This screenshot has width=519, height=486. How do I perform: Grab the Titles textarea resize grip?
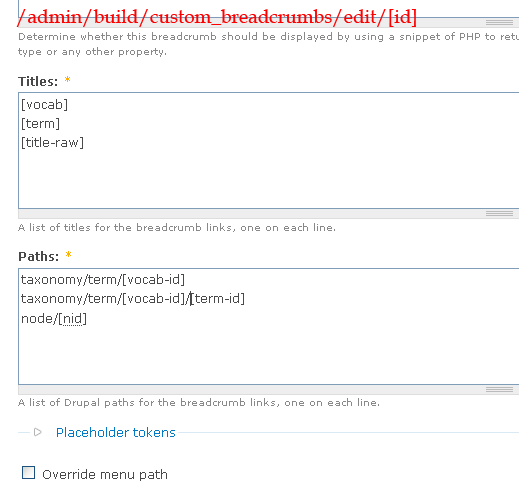pos(499,214)
